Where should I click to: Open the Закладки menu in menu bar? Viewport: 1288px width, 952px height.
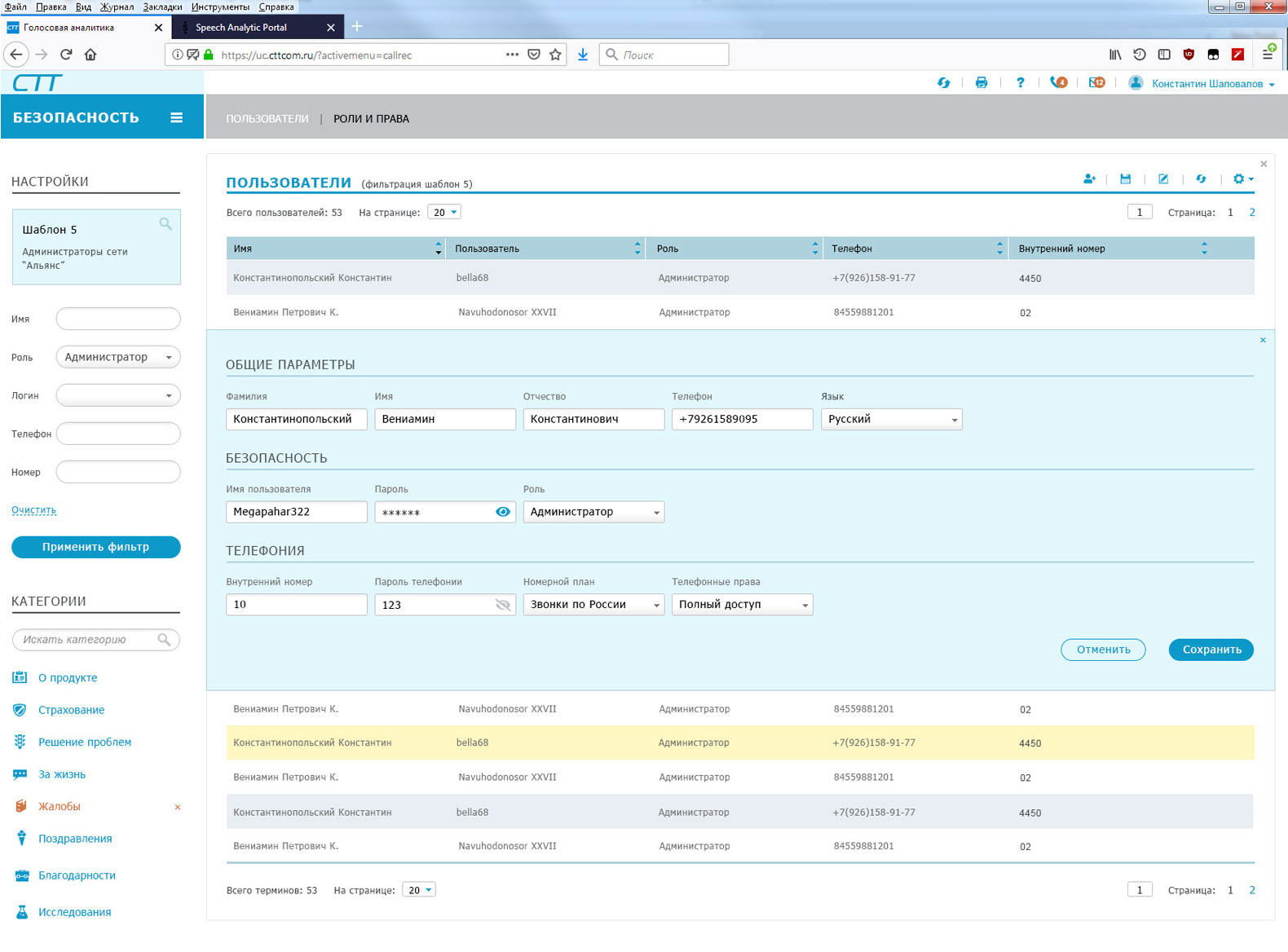pyautogui.click(x=162, y=7)
